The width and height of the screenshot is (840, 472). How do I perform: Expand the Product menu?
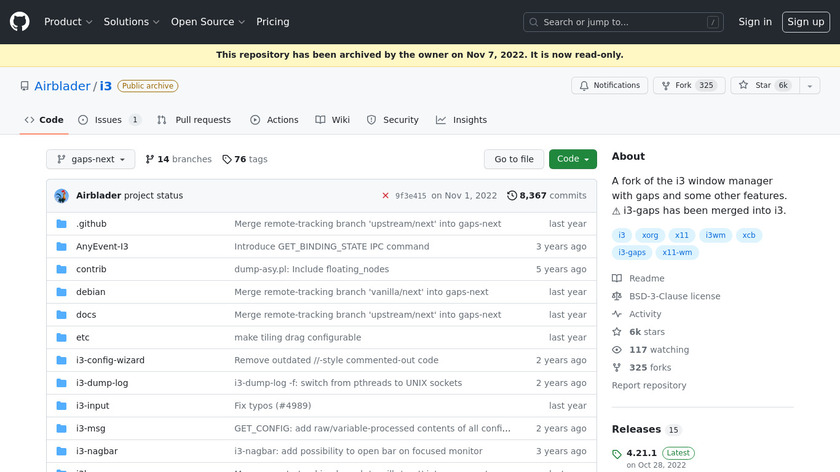click(x=68, y=22)
